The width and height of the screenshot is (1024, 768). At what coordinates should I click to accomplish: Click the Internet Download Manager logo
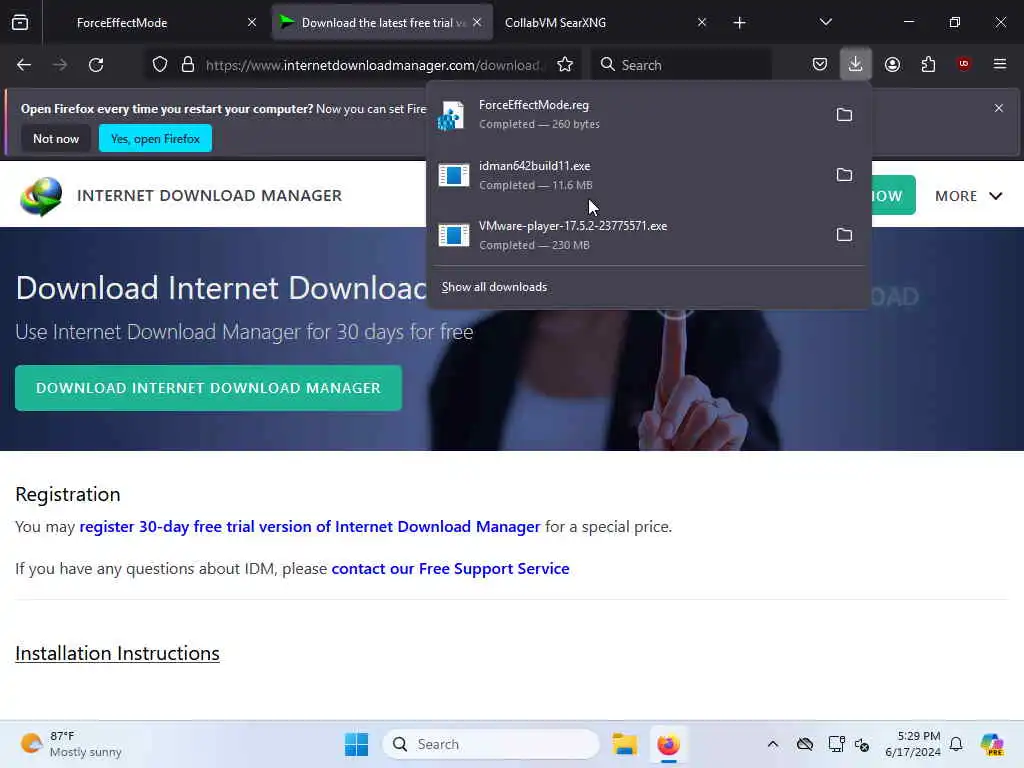point(41,196)
